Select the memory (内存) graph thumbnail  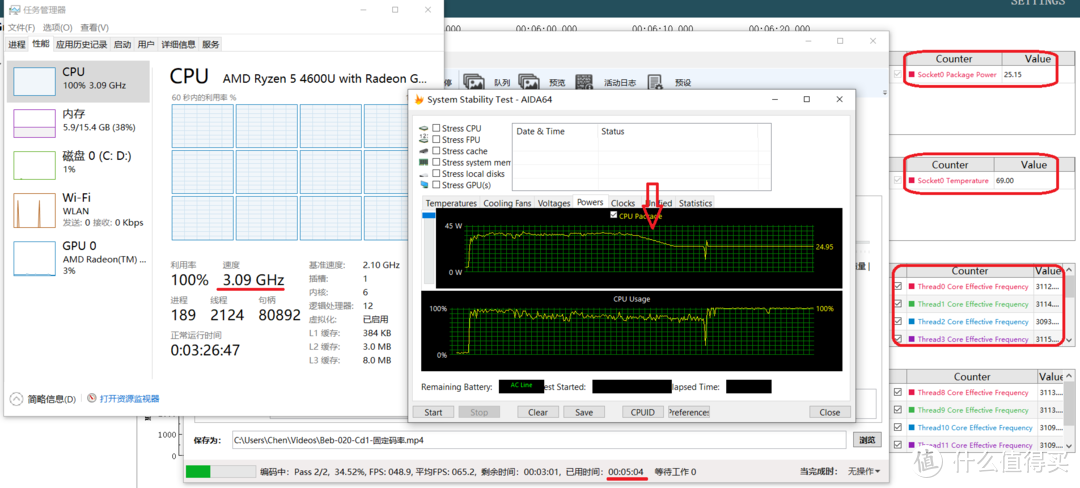pos(35,123)
